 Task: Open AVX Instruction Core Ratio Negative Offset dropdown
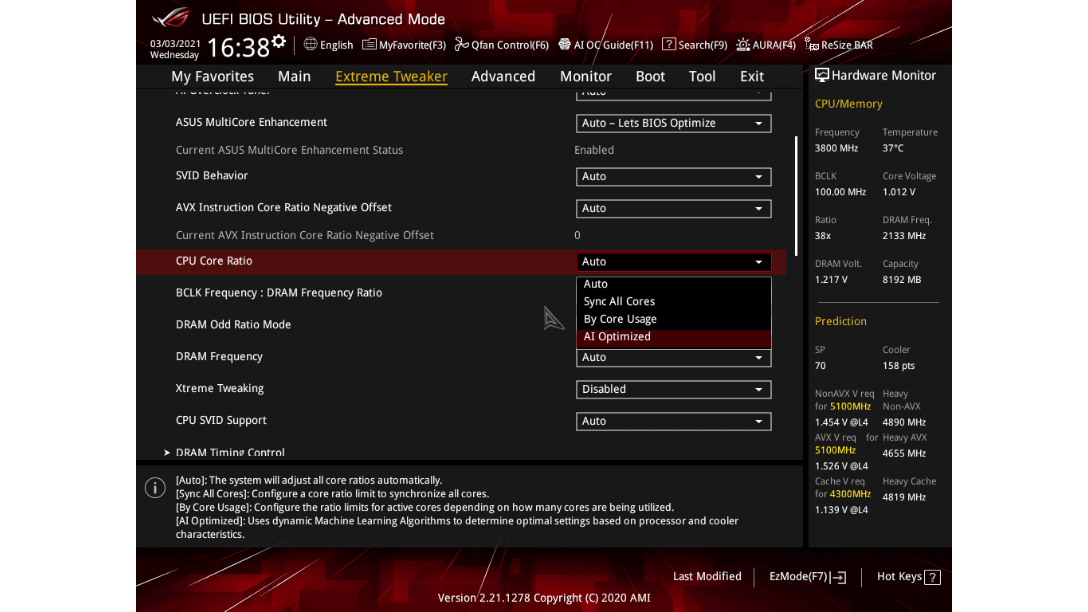673,208
